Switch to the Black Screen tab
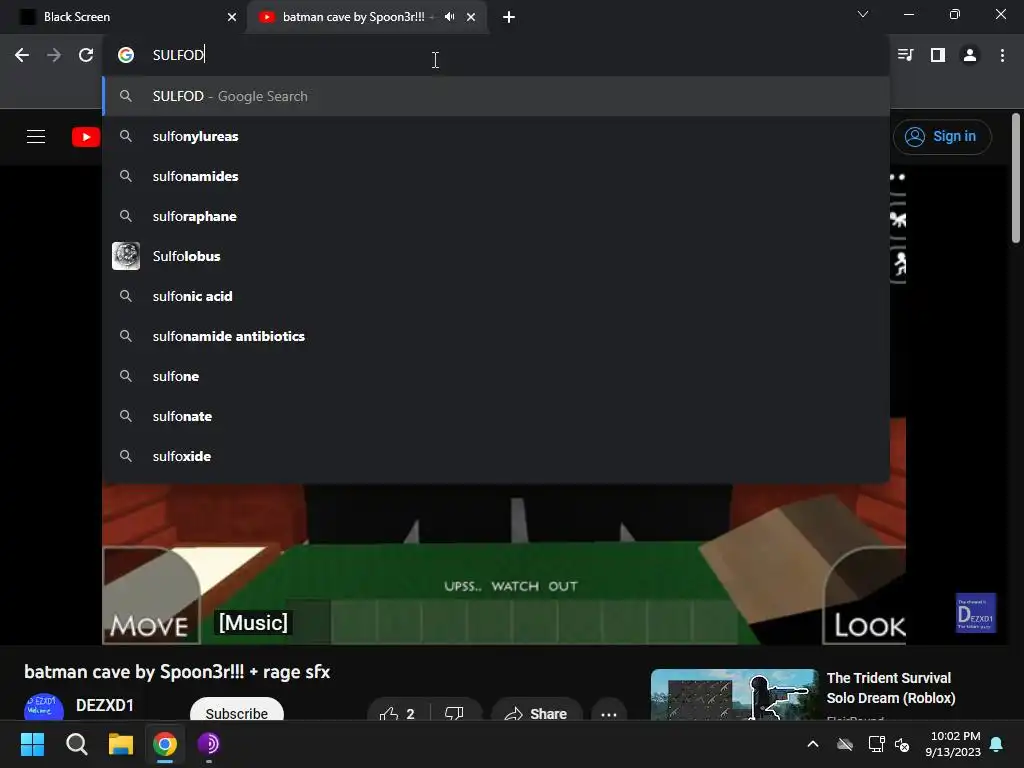 click(x=124, y=17)
